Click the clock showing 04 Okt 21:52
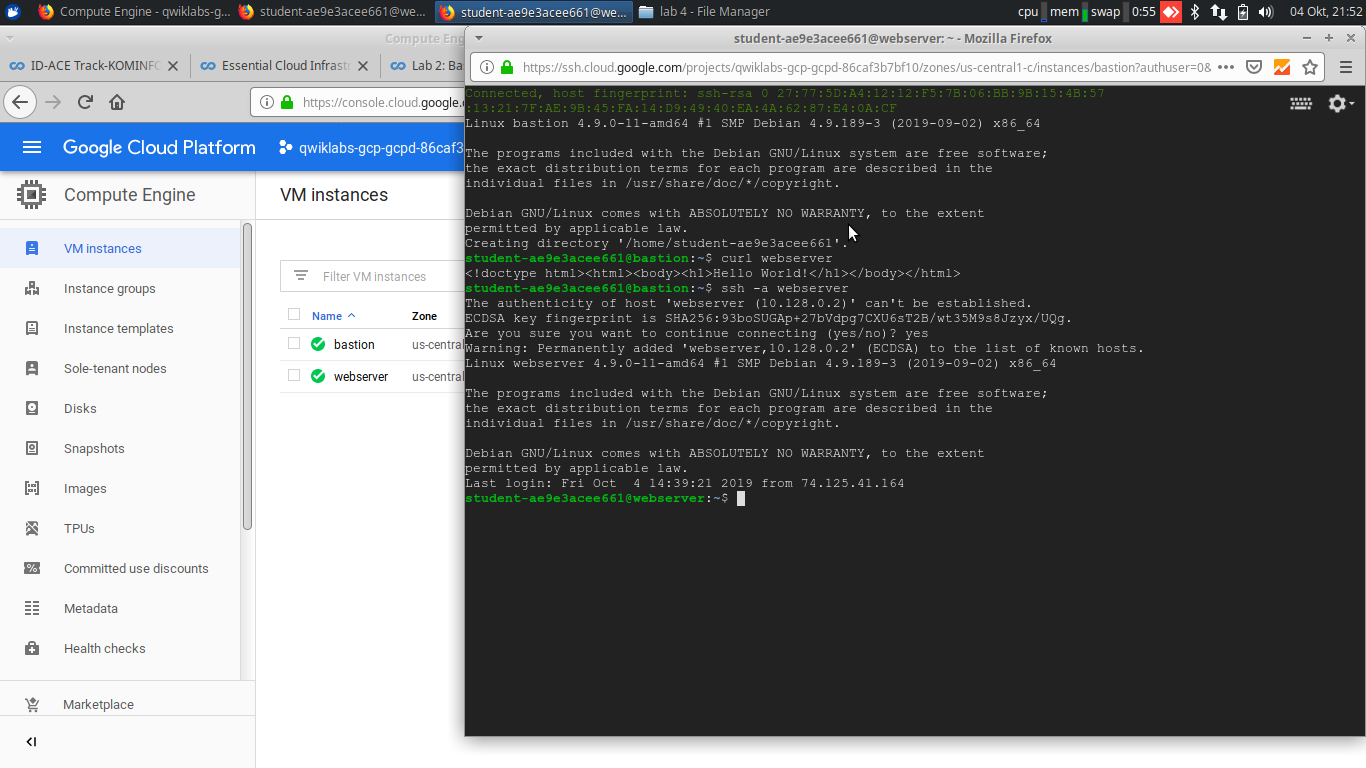The image size is (1366, 768). pos(1326,12)
